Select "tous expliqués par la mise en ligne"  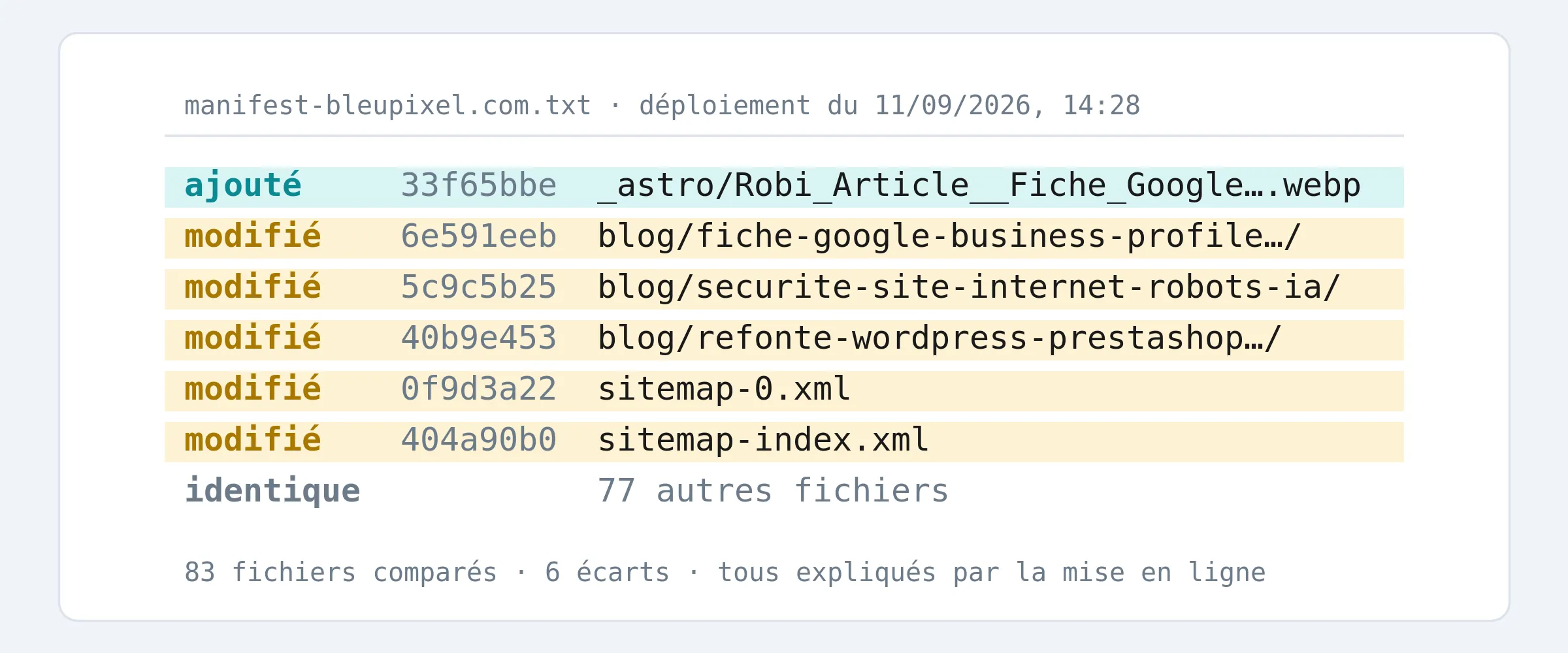[x=992, y=572]
